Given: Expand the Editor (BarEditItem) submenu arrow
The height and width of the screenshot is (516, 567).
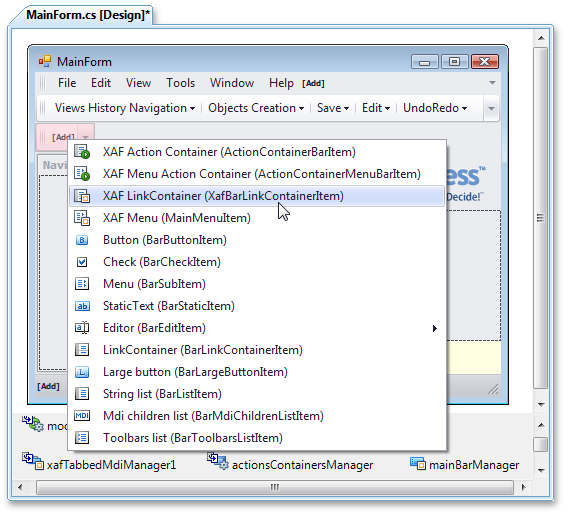Looking at the screenshot, I should pyautogui.click(x=435, y=328).
